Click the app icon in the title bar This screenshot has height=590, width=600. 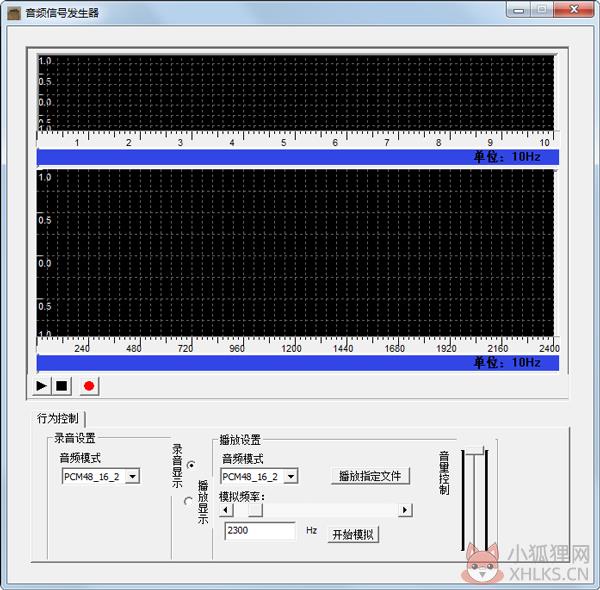(14, 14)
